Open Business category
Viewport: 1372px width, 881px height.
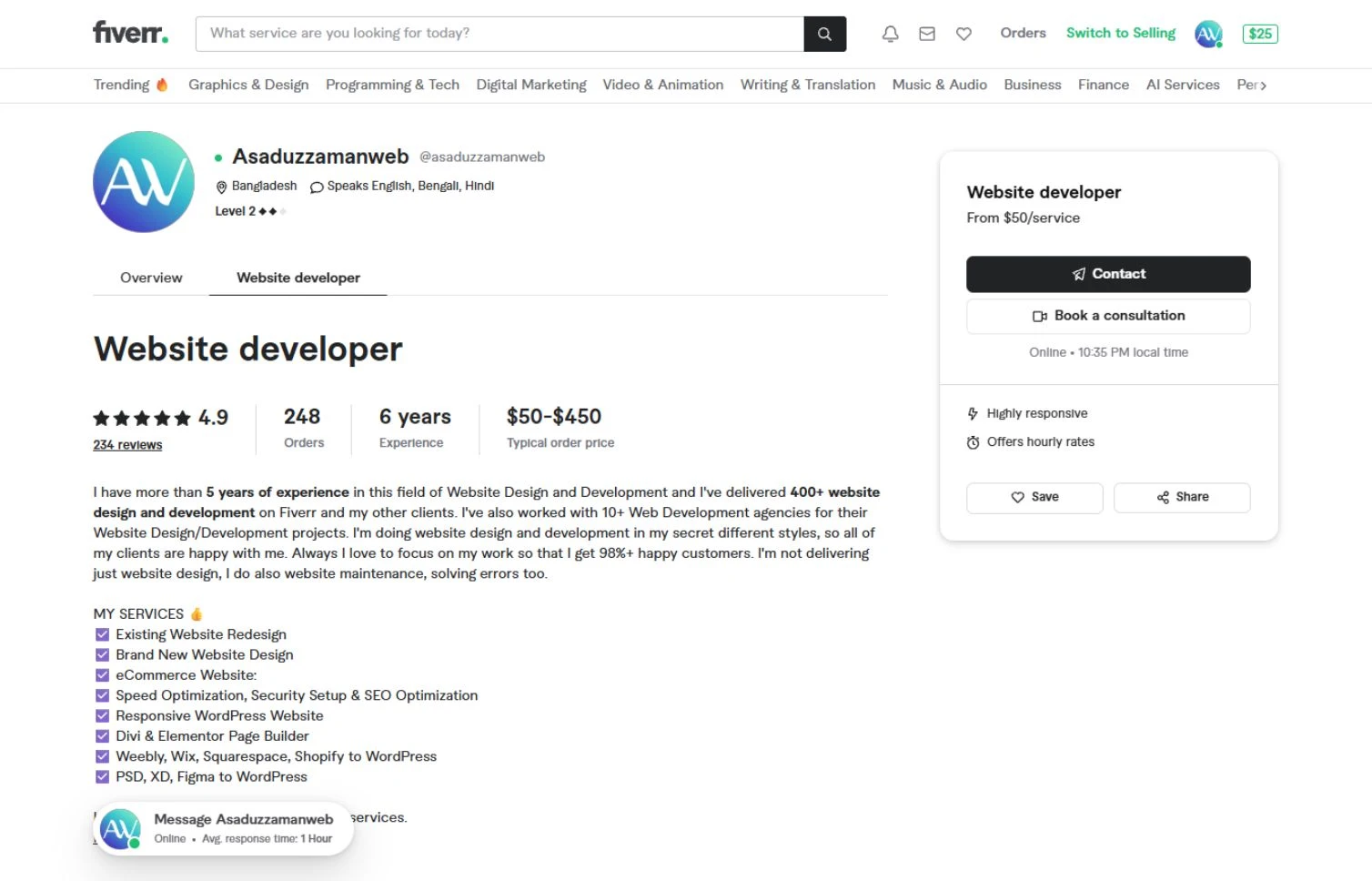[1033, 85]
